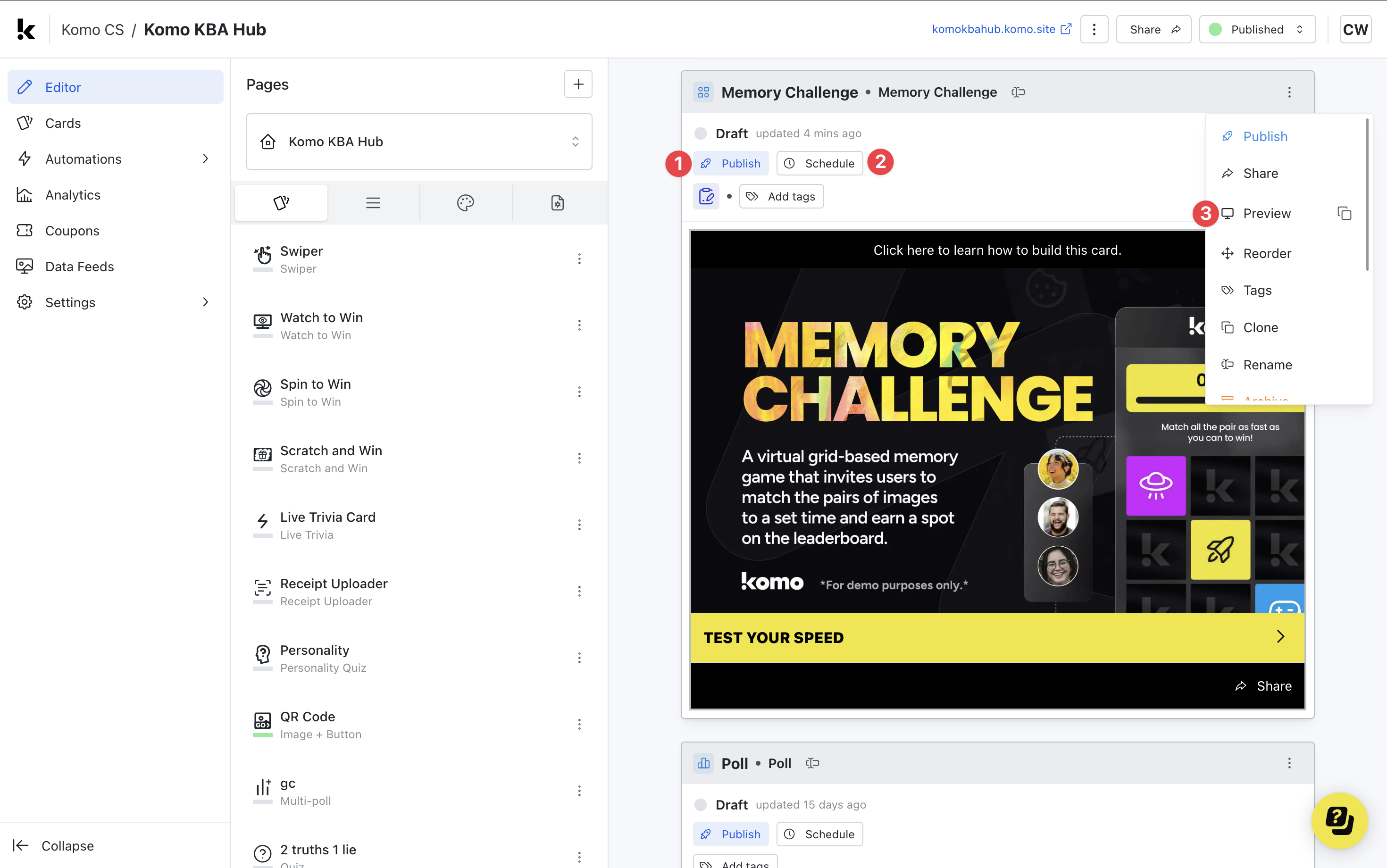Open the cards tab icon in Pages panel

coord(281,203)
